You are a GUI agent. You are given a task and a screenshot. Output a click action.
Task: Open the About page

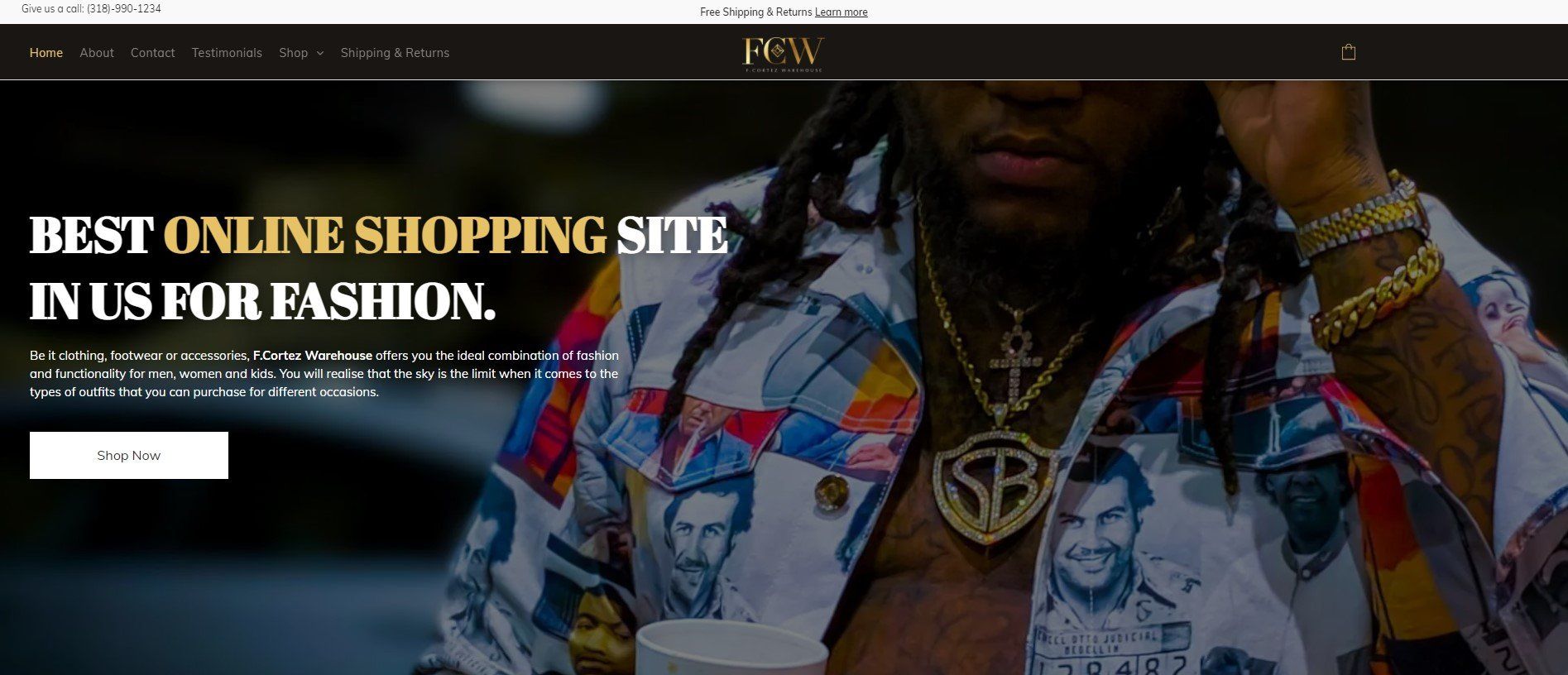[x=97, y=53]
